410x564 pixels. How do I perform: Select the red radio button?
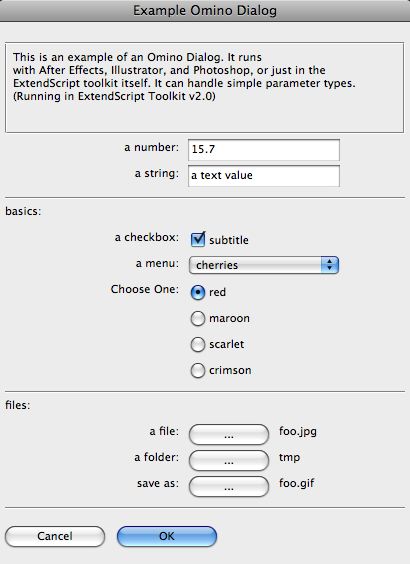[198, 292]
